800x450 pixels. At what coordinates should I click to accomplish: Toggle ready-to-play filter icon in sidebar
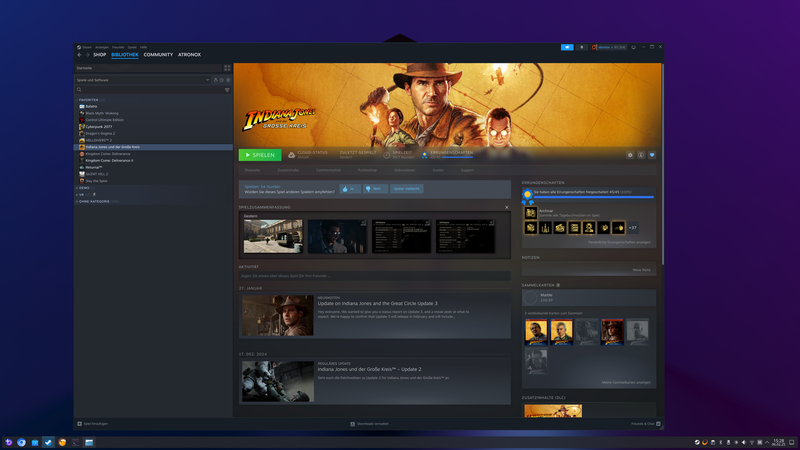215,80
